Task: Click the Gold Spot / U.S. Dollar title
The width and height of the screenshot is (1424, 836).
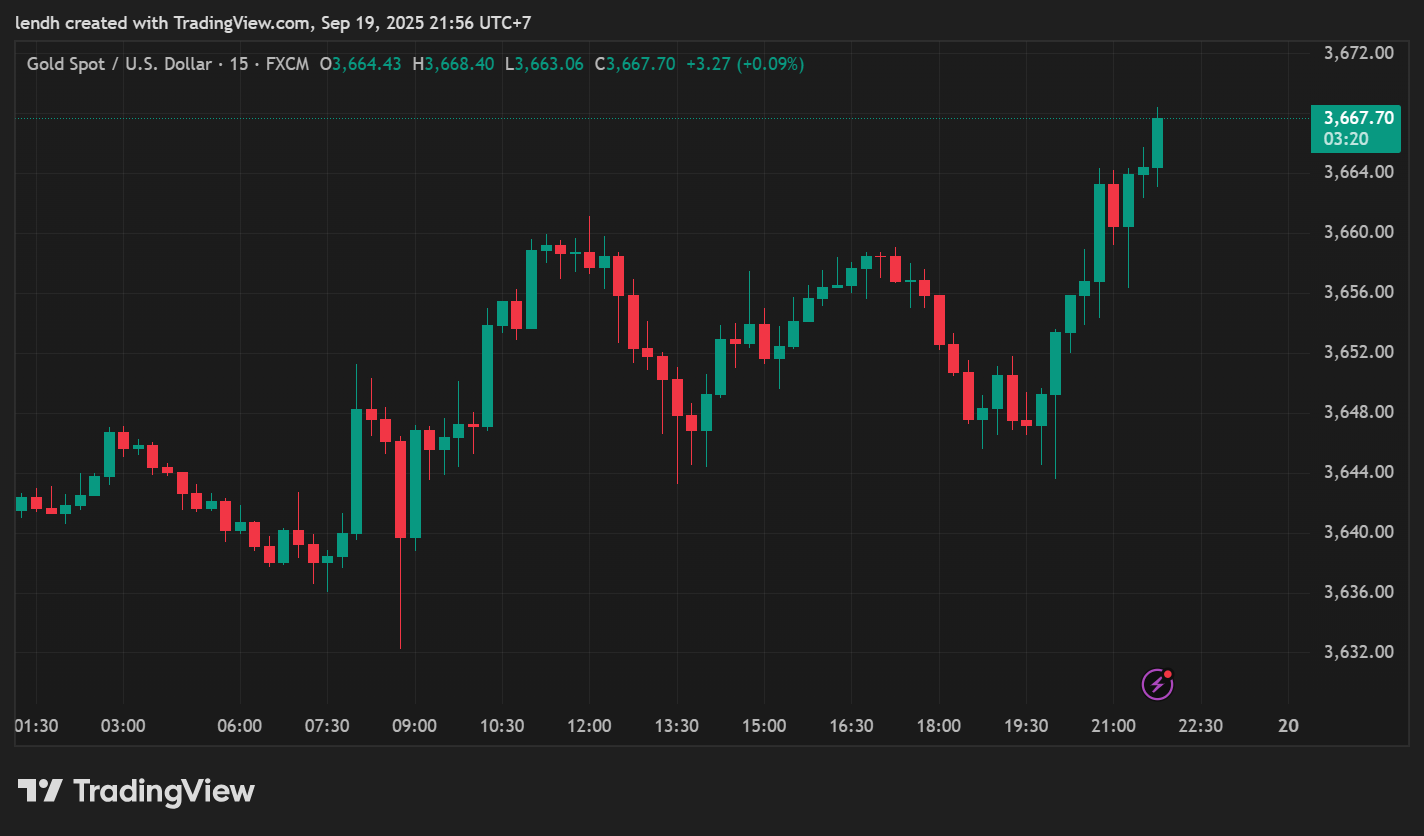Action: tap(119, 64)
